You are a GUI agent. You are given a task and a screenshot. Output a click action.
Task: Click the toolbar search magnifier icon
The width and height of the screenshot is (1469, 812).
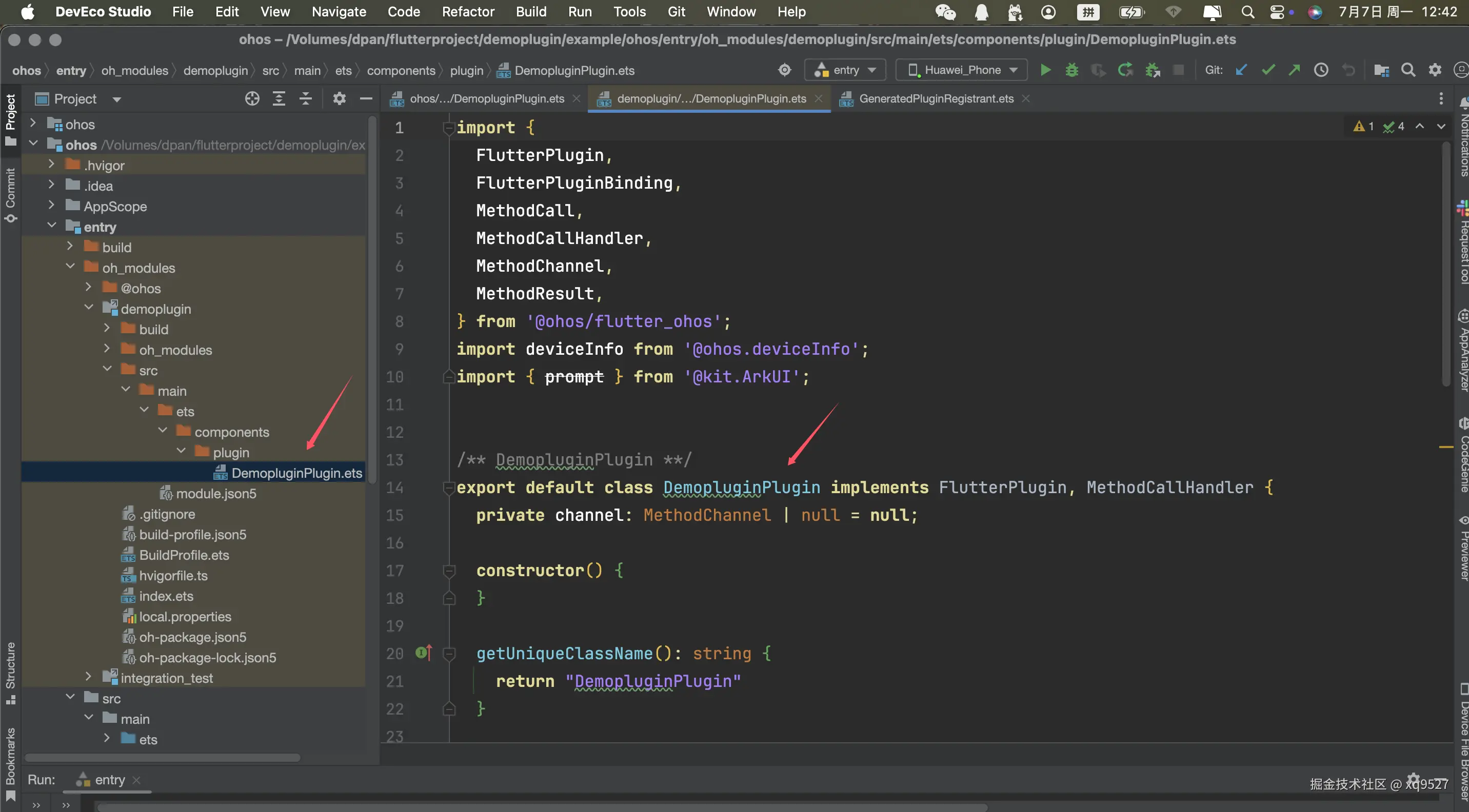1408,70
